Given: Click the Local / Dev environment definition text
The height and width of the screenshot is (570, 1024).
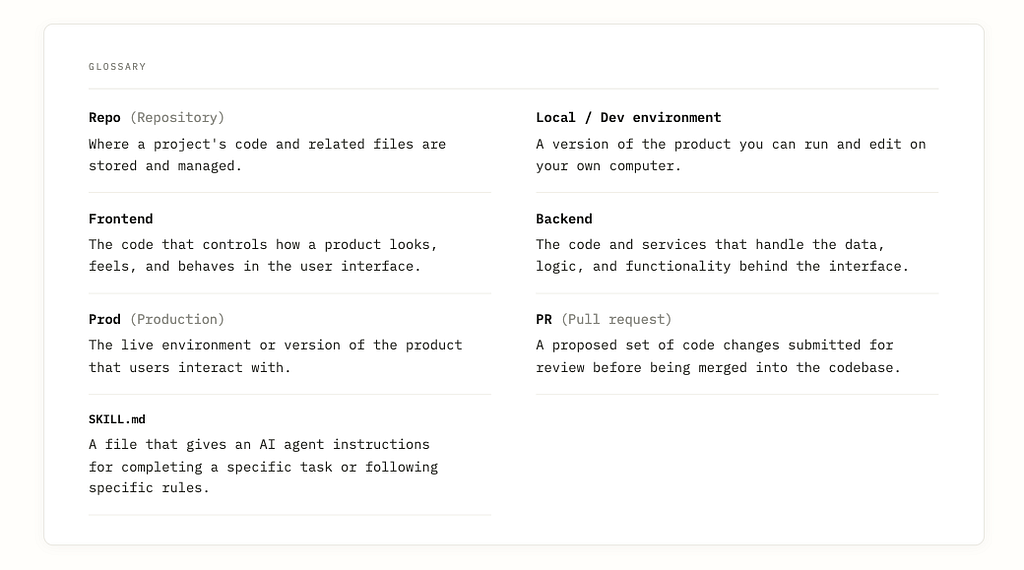Looking at the screenshot, I should point(731,155).
